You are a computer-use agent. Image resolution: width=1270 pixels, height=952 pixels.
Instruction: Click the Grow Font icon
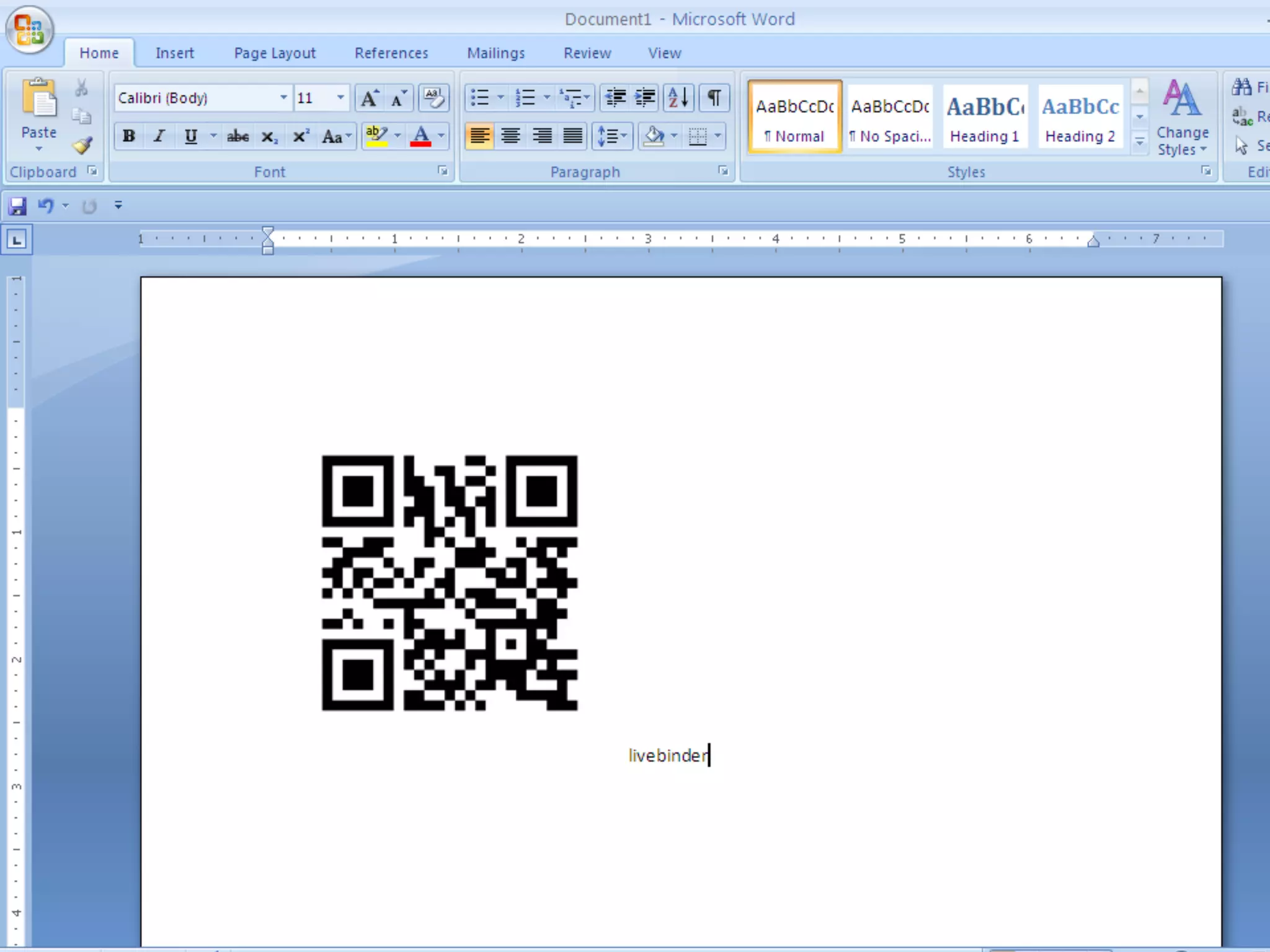point(370,98)
